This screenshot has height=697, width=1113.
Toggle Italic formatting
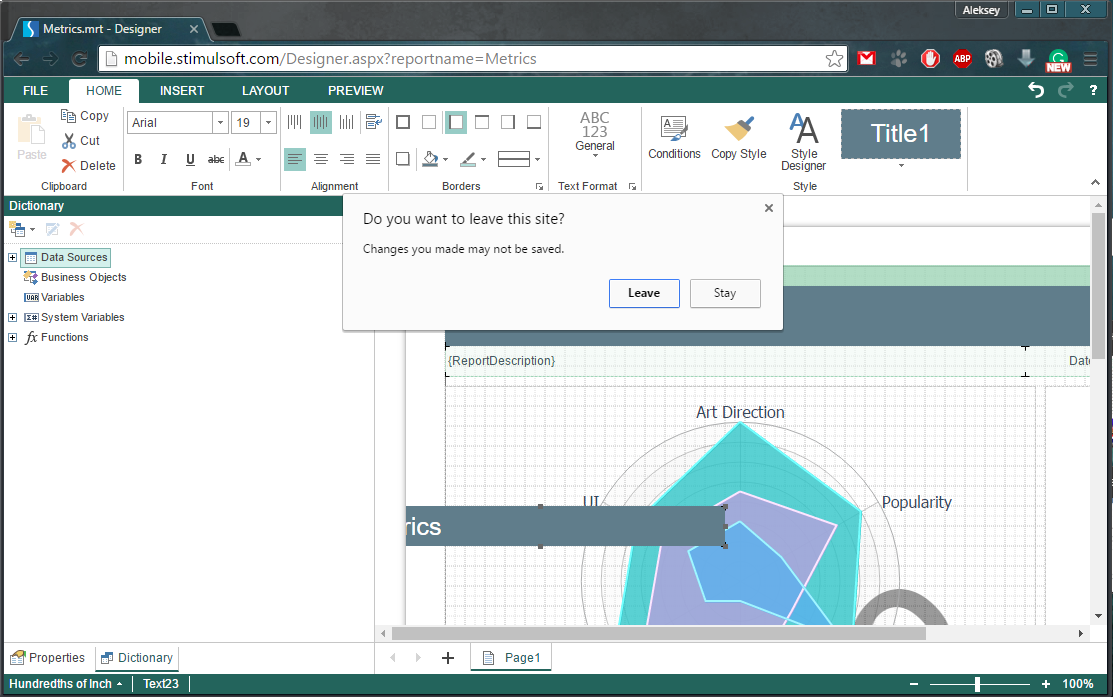(164, 159)
